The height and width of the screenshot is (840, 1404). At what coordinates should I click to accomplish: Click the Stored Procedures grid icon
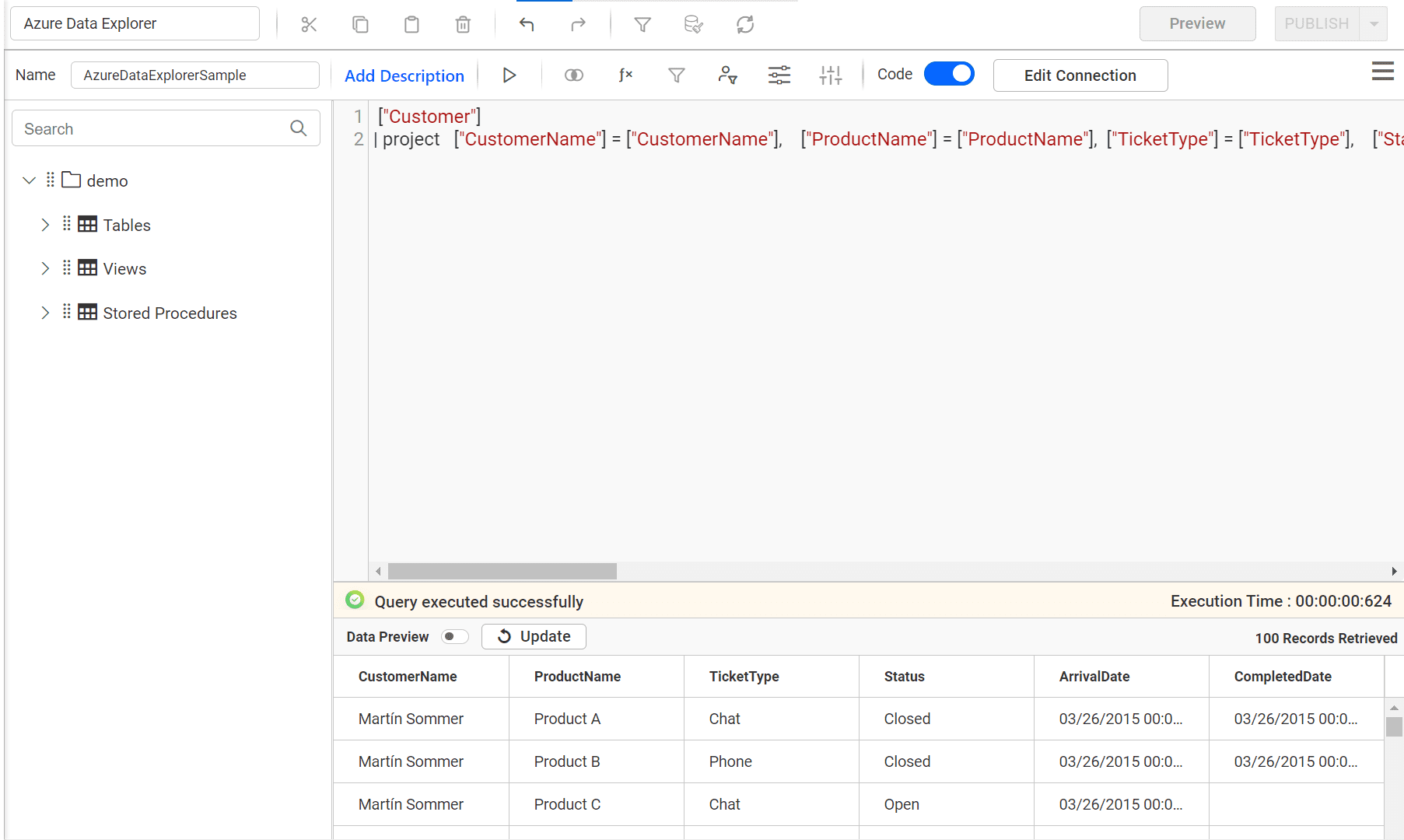click(x=88, y=312)
